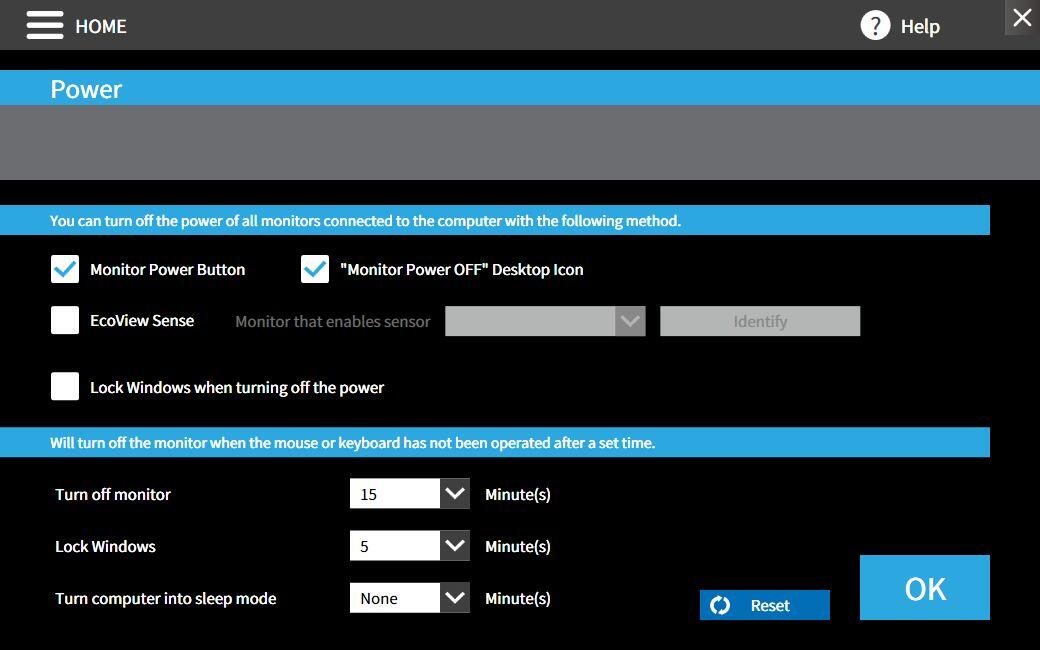Open the Lock Windows minutes dropdown arrow

coord(455,546)
